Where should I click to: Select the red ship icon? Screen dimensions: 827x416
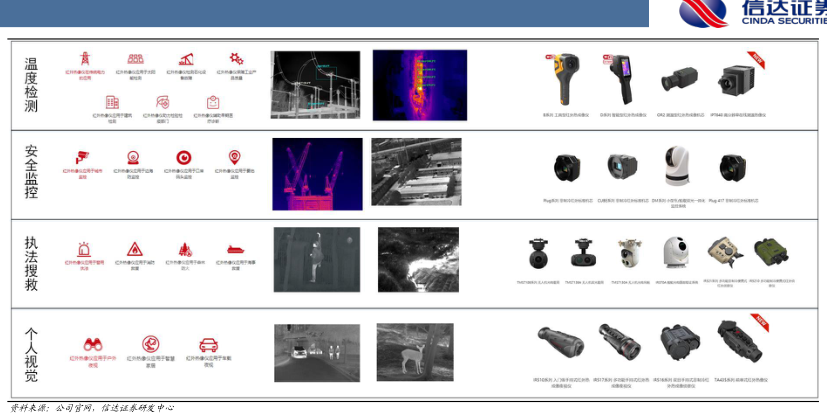click(236, 249)
